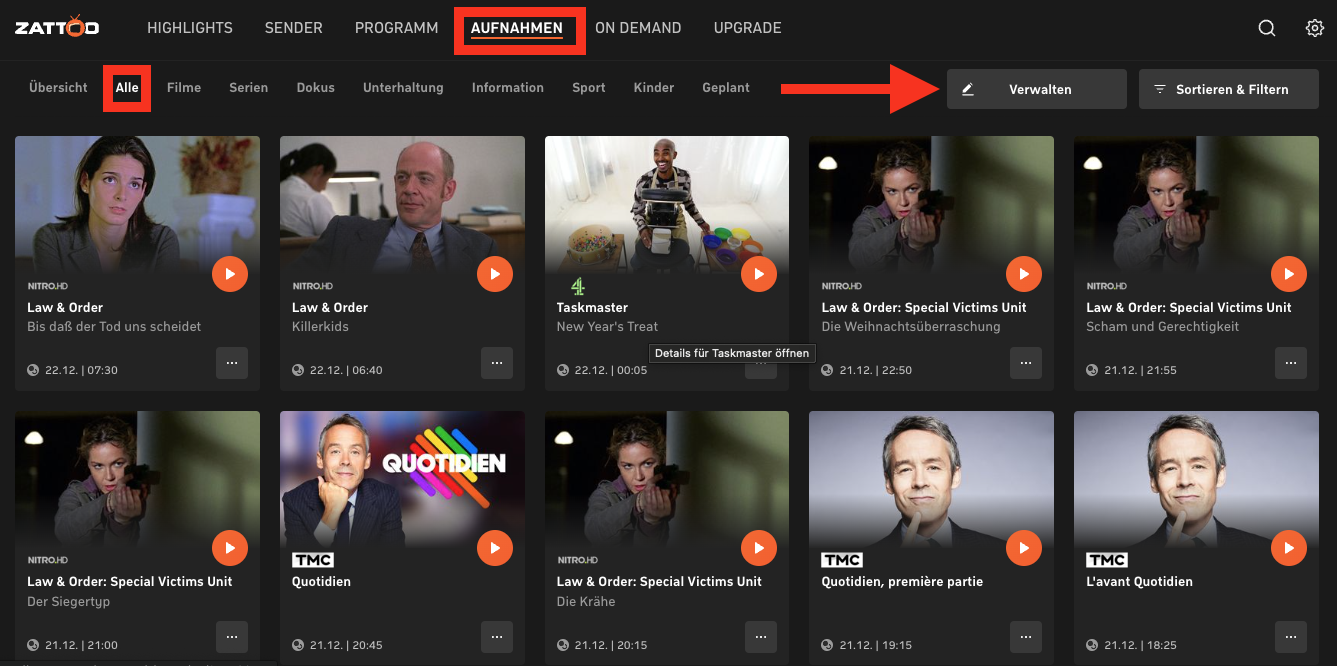Open the Quotidien rainbow logo thumbnail

pyautogui.click(x=402, y=479)
